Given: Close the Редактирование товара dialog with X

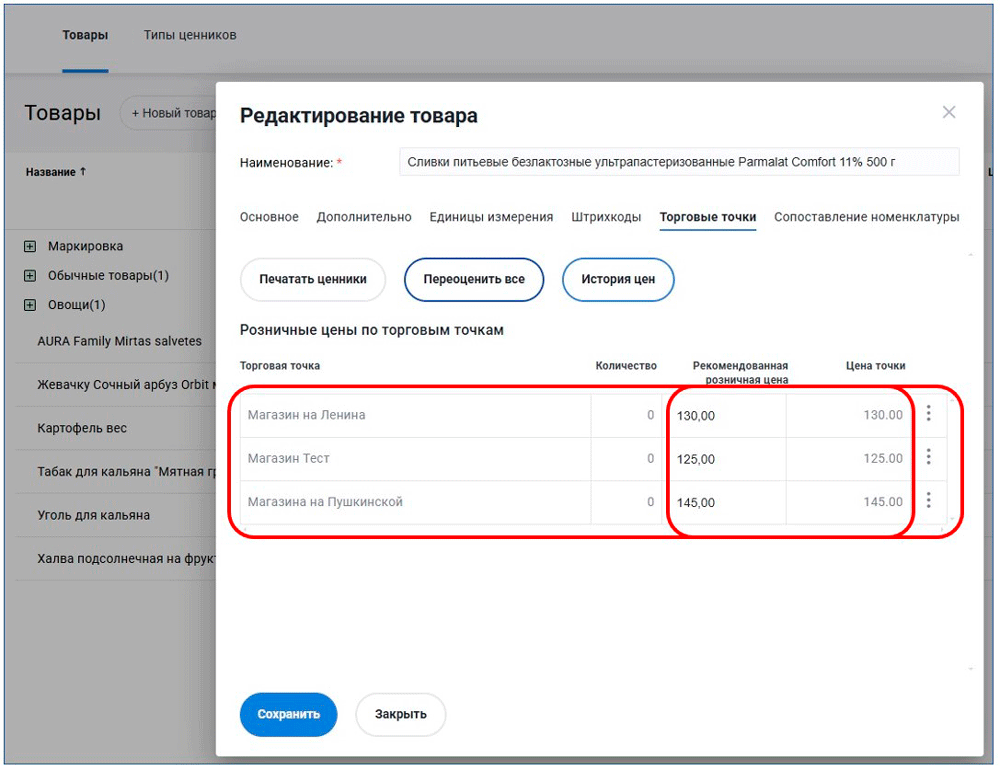Looking at the screenshot, I should pos(949,113).
